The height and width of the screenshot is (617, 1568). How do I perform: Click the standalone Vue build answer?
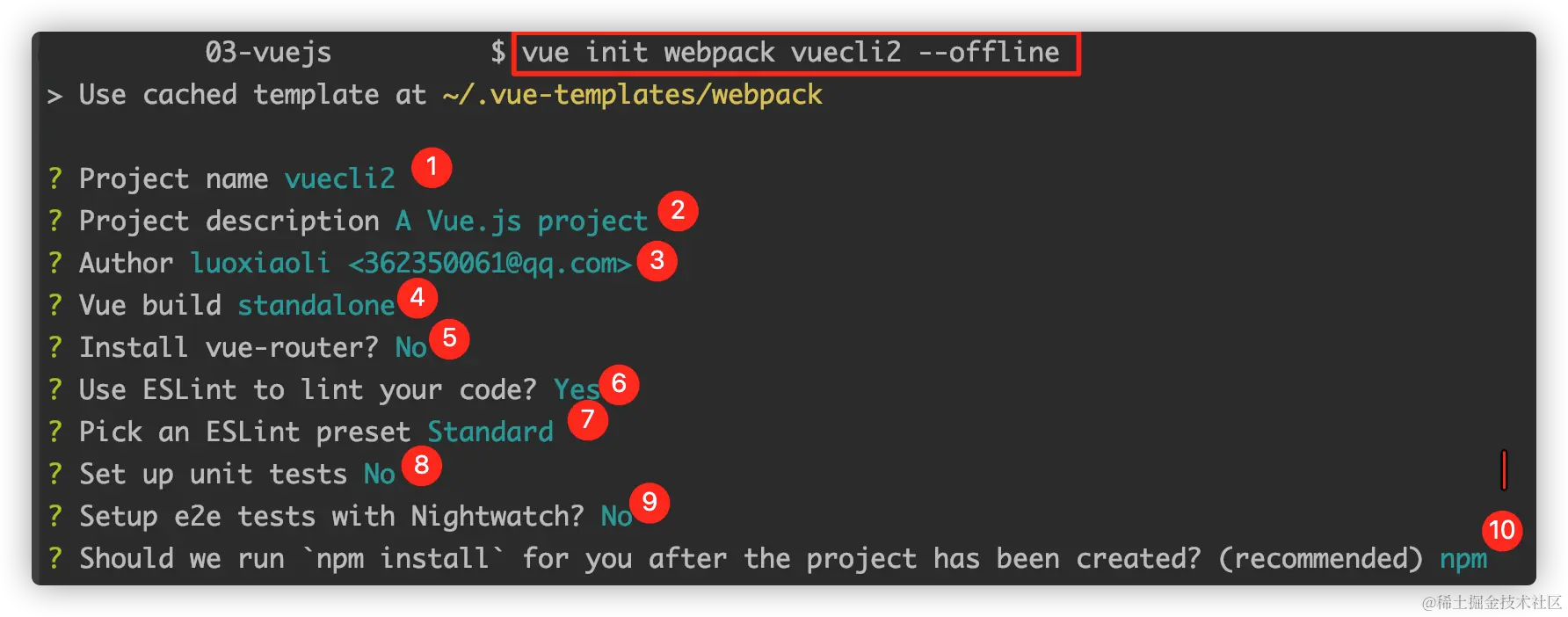[x=316, y=305]
